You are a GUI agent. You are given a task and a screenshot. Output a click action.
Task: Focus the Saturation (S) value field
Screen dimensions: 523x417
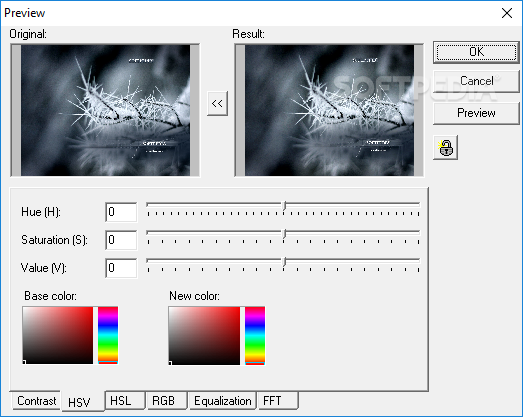(x=121, y=240)
